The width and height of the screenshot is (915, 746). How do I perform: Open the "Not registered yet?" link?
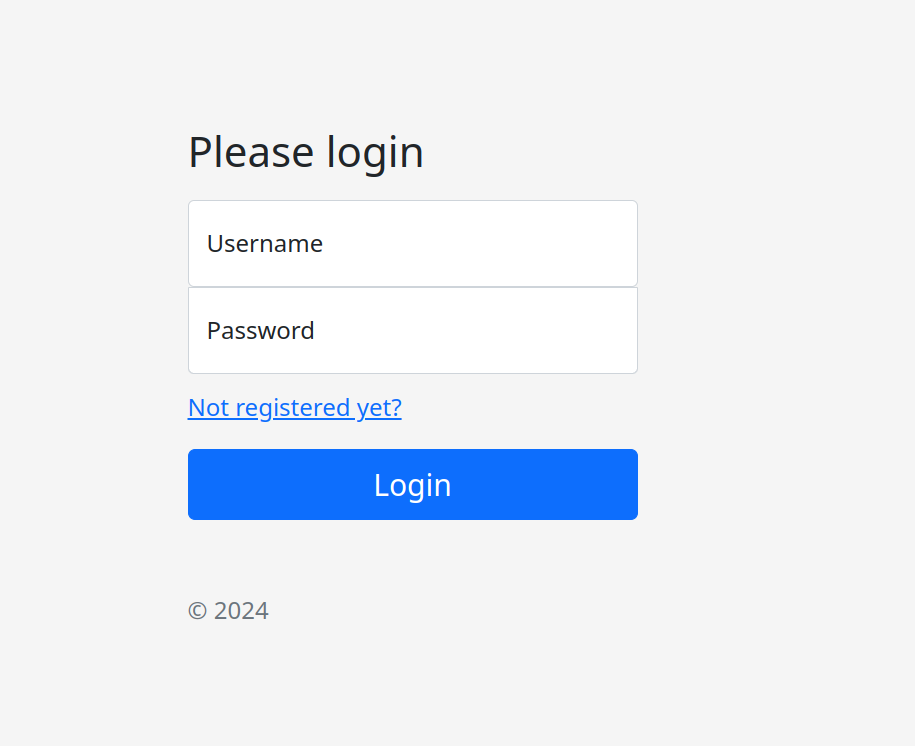point(295,408)
